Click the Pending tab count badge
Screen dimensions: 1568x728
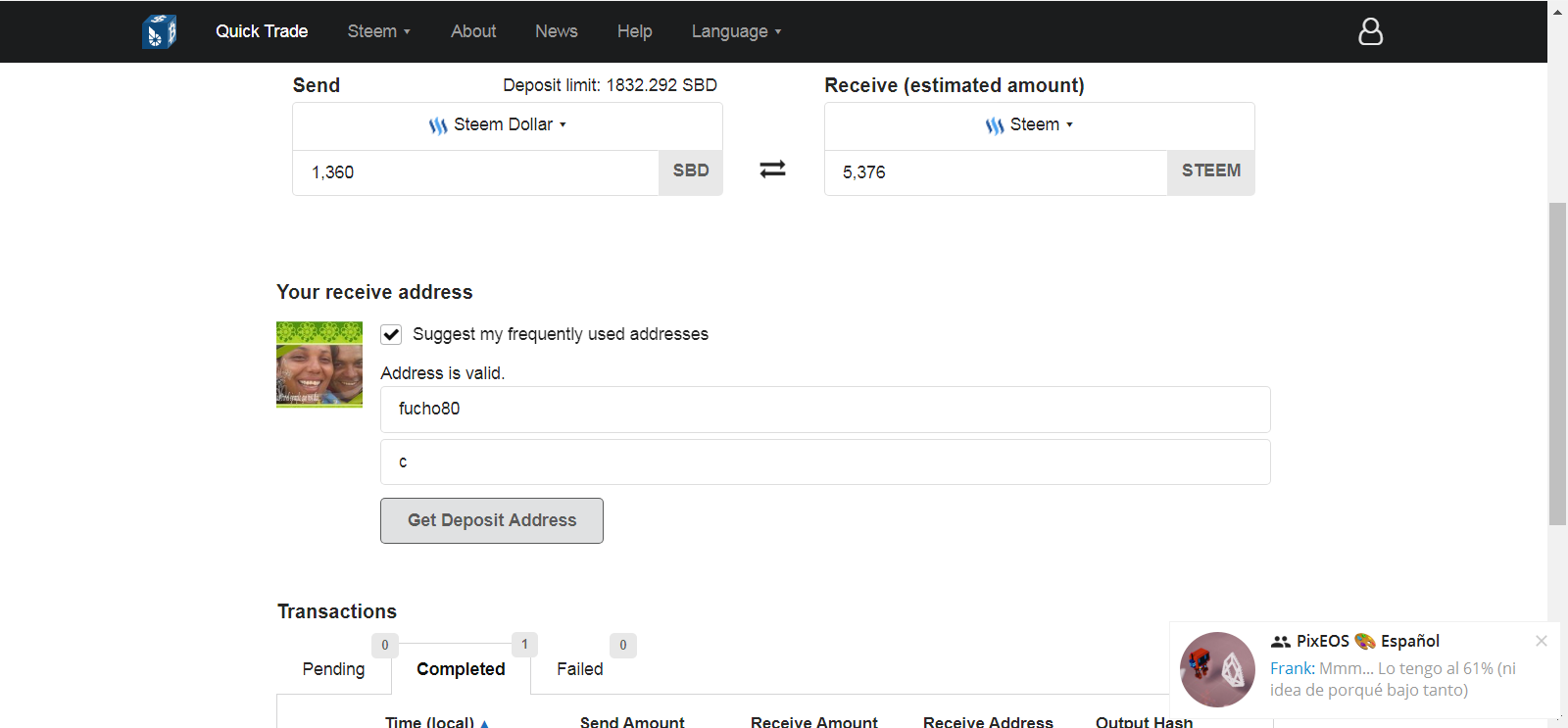385,645
